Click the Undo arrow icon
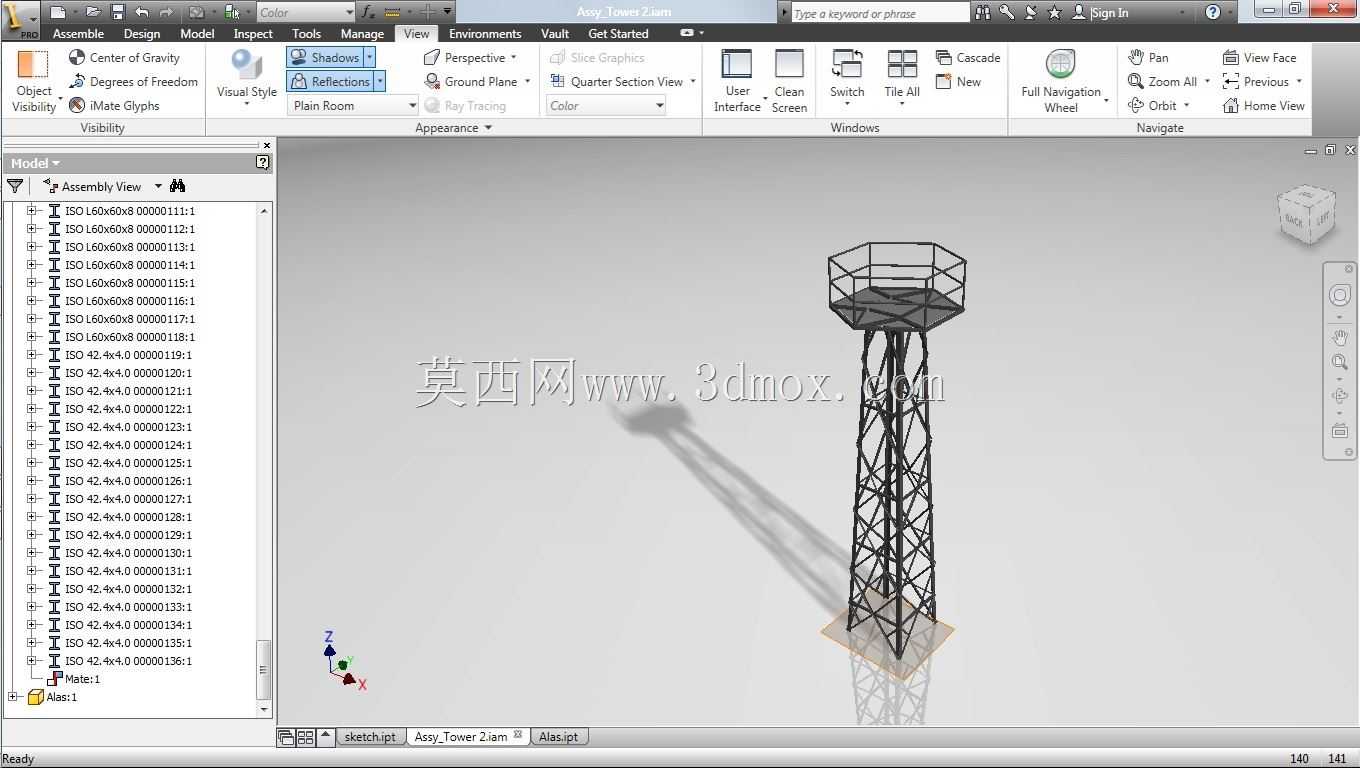The width and height of the screenshot is (1360, 768). (x=141, y=12)
